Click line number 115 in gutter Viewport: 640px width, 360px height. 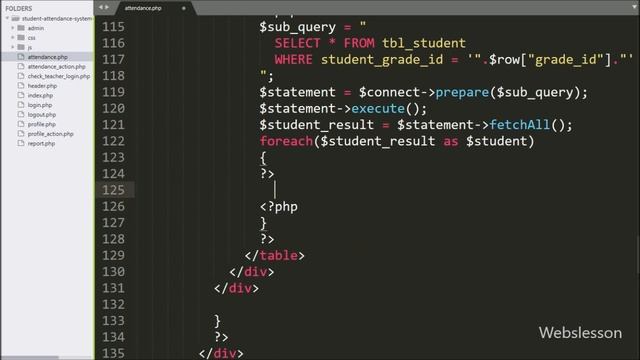pos(113,27)
